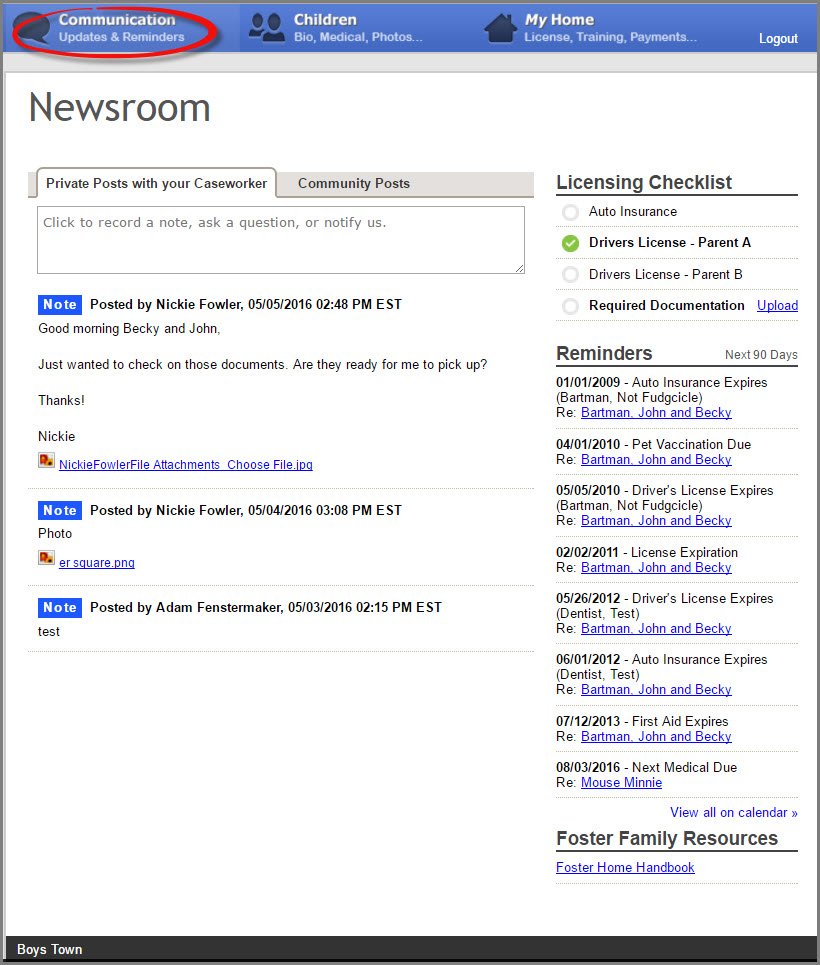Select Private Posts with your Caseworker tab
The image size is (820, 965).
[x=156, y=183]
